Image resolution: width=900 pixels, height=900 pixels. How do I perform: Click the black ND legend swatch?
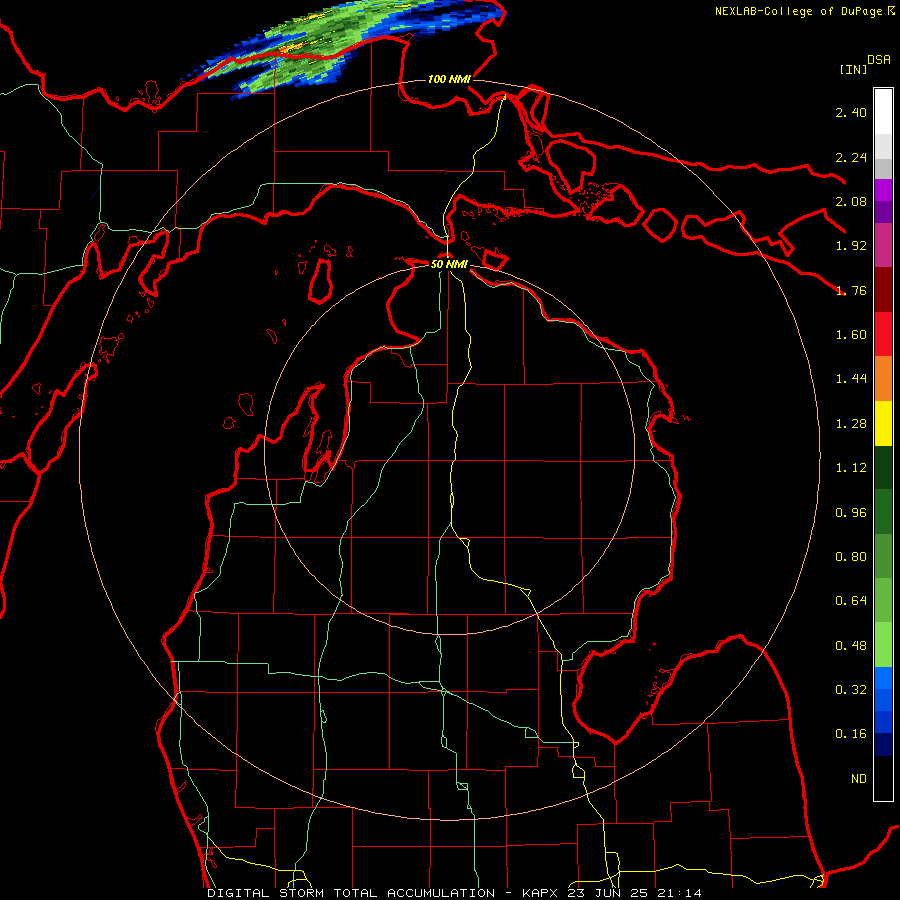883,778
